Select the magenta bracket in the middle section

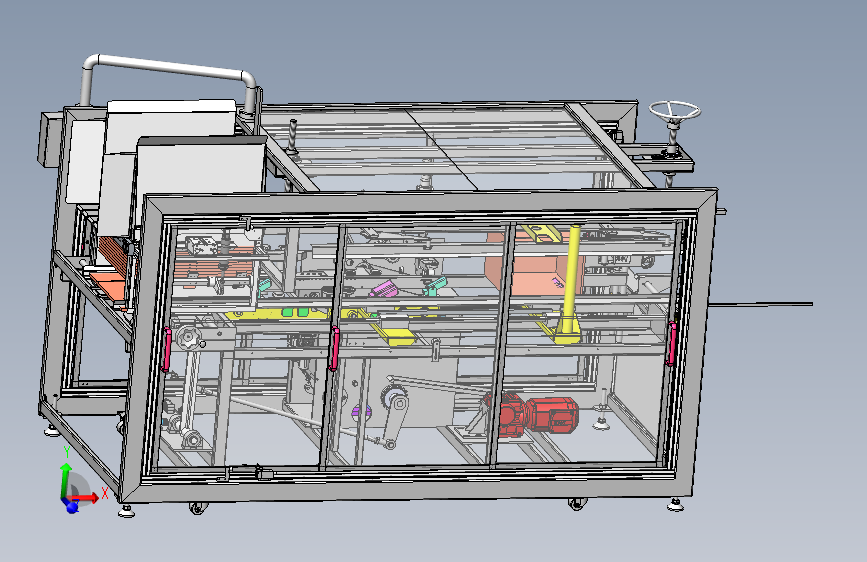point(384,289)
